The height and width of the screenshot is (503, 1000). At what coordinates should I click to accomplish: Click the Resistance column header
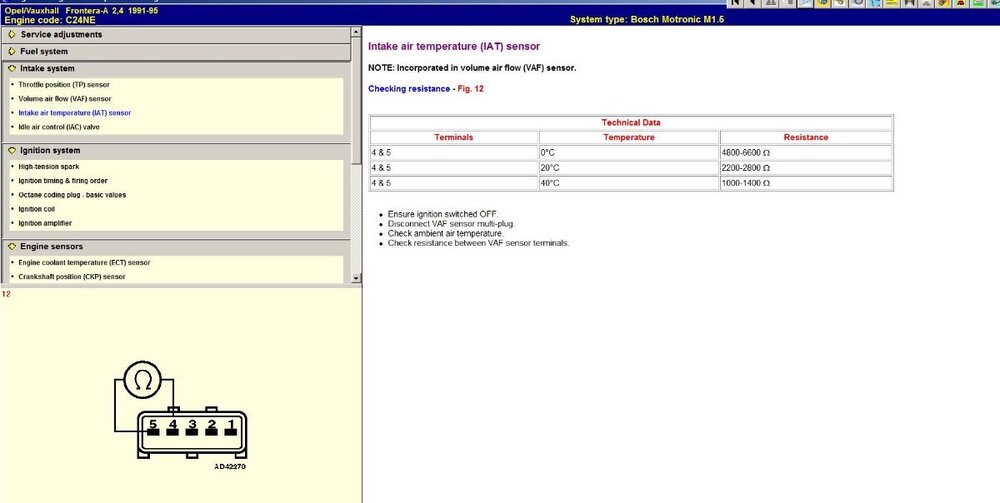coord(806,137)
